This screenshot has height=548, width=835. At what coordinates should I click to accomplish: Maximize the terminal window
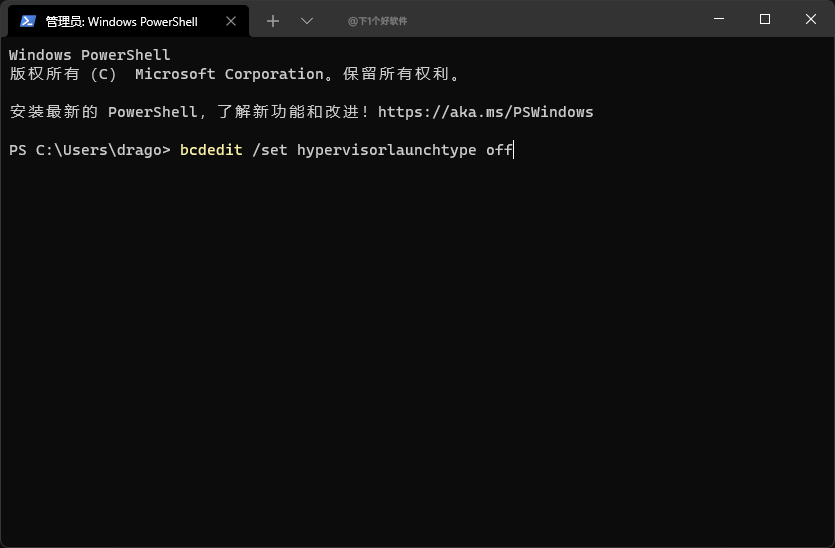point(765,19)
